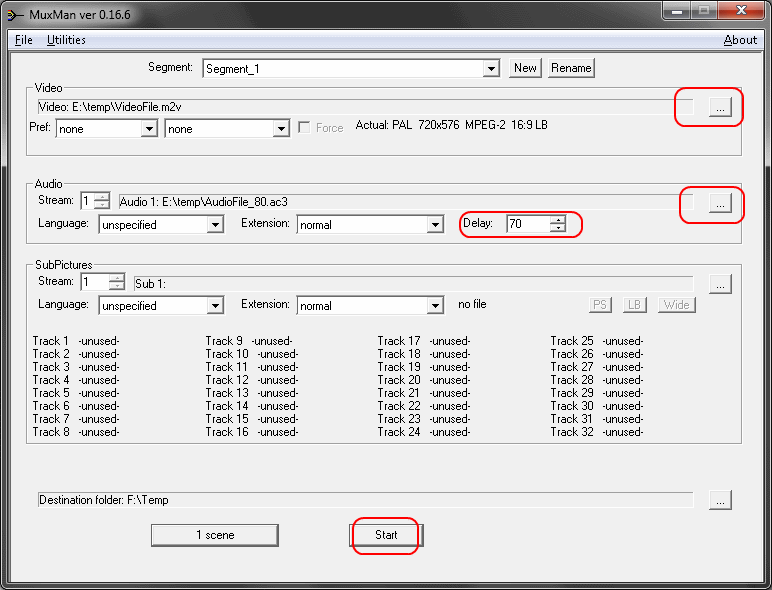Select the Track 25 -unused- entry
Screen dimensions: 772x590
(597, 341)
